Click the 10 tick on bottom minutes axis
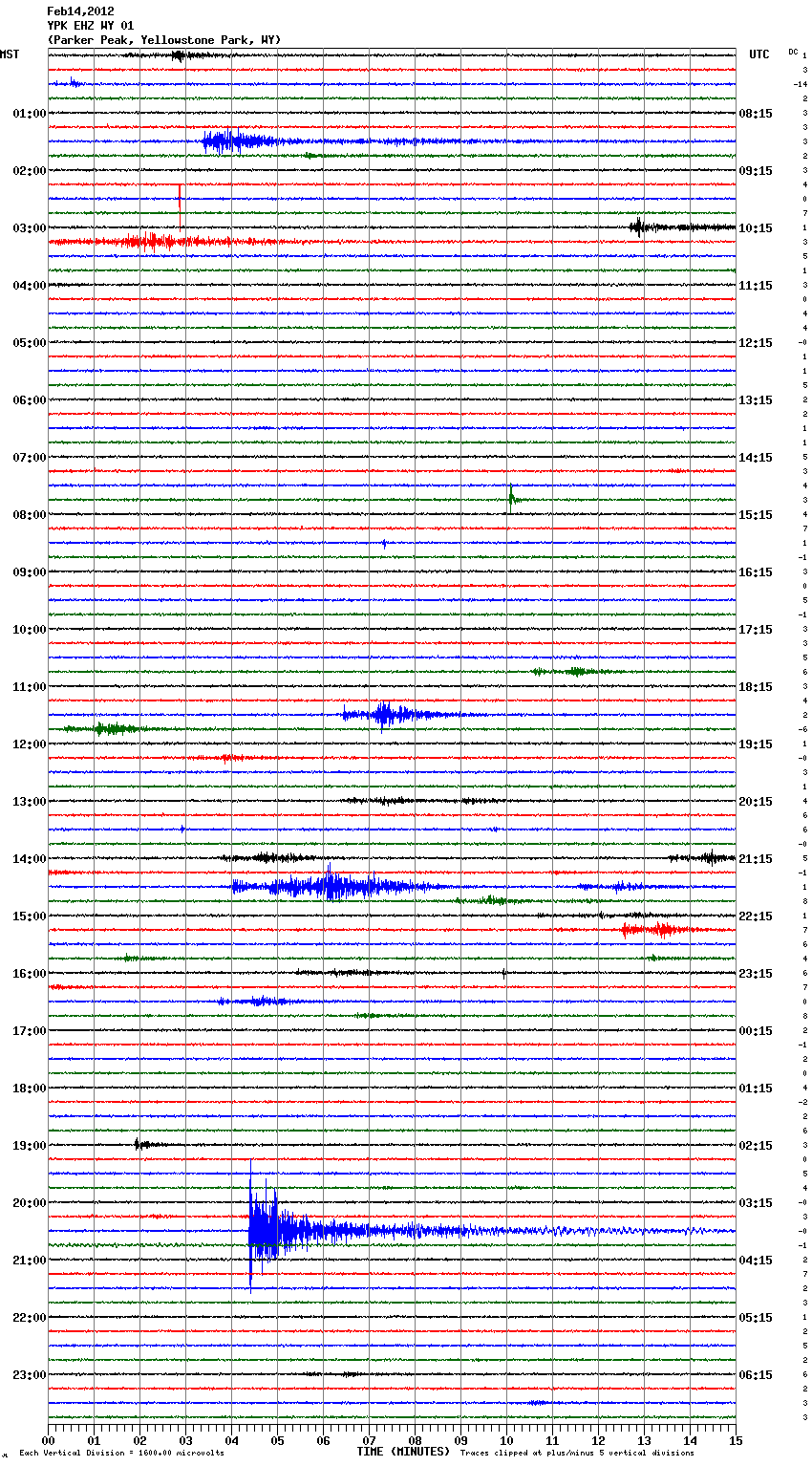 coord(506,1439)
